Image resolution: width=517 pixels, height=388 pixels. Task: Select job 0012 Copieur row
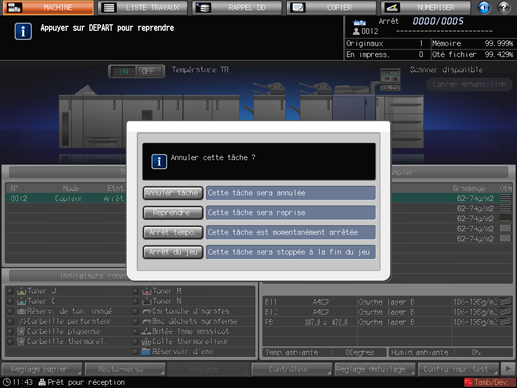point(66,198)
